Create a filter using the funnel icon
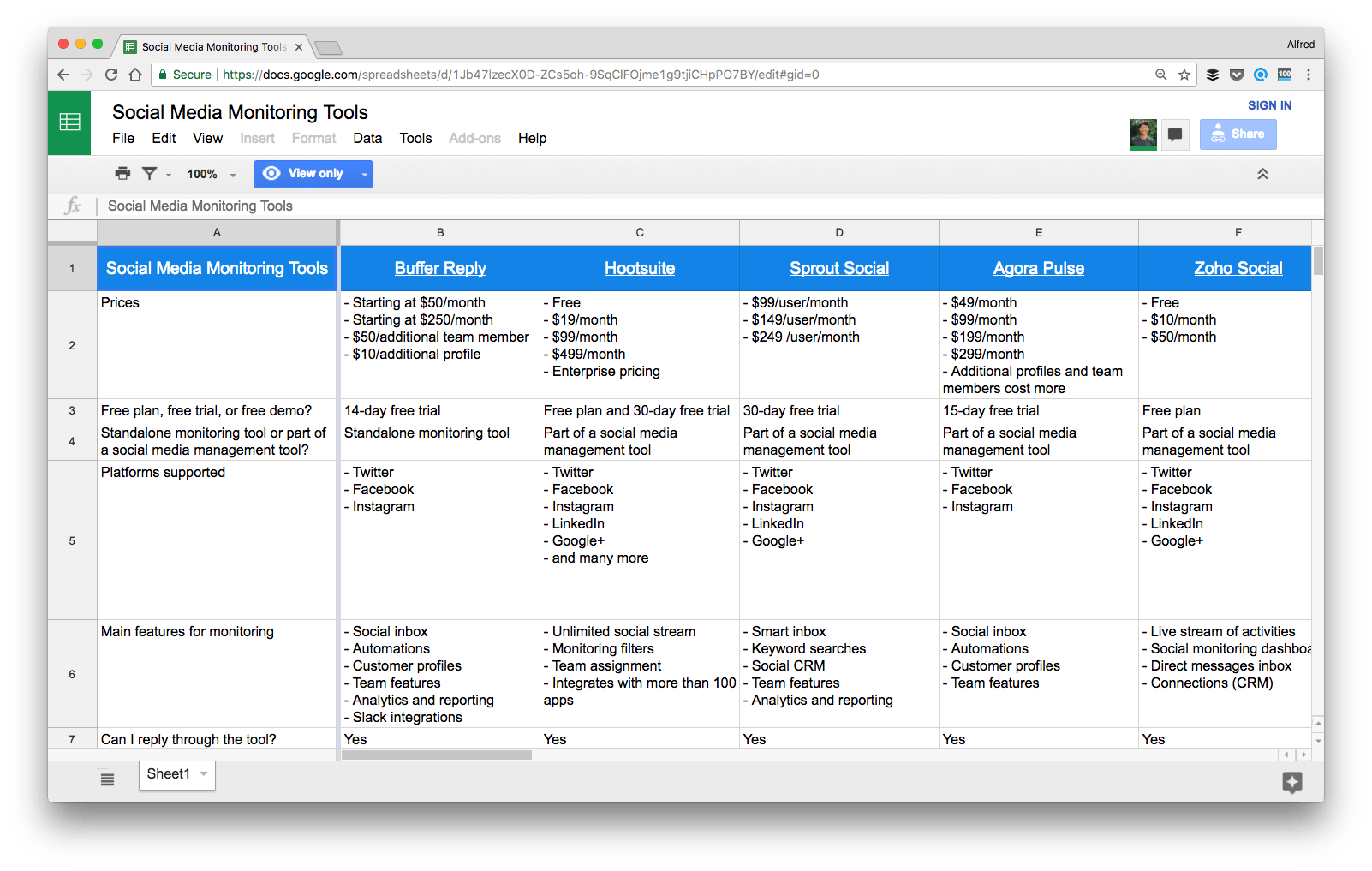This screenshot has width=1372, height=871. pyautogui.click(x=148, y=173)
